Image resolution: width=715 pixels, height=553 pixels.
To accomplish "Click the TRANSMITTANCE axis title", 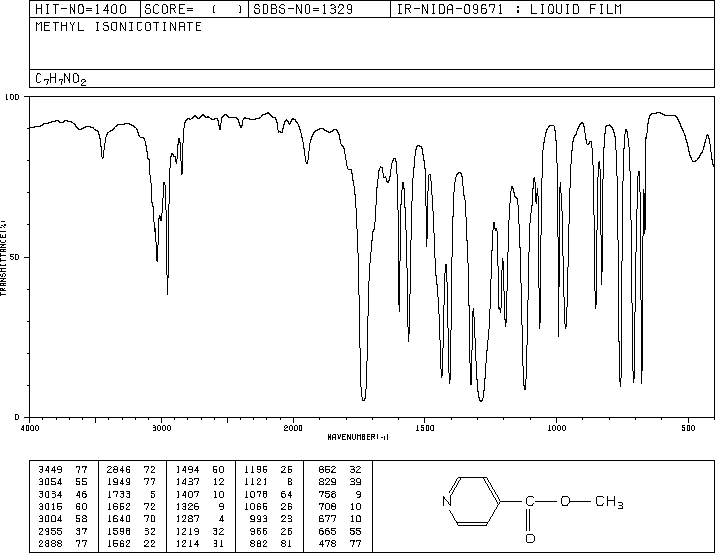I will (3, 258).
